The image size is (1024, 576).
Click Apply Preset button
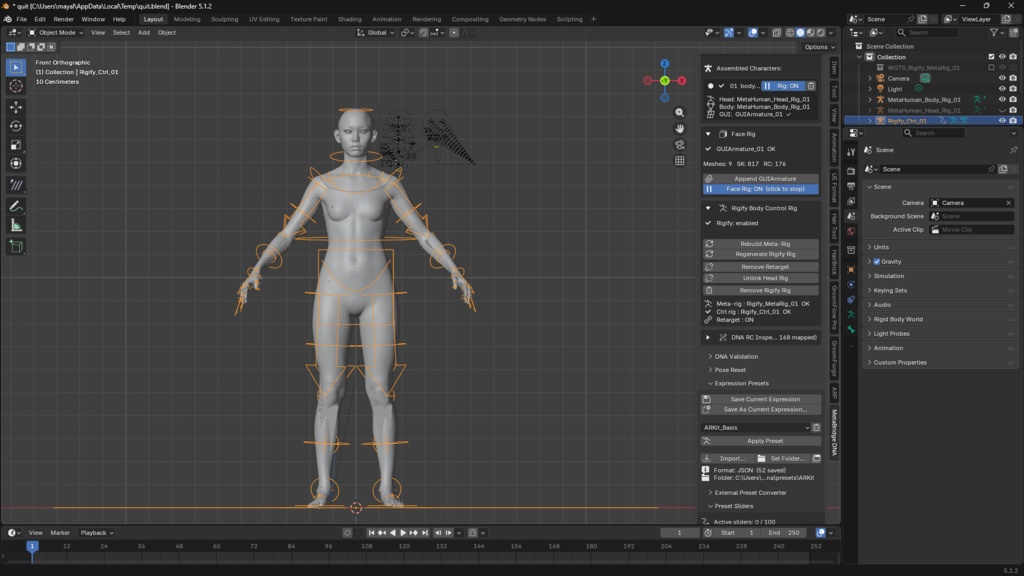(x=761, y=441)
